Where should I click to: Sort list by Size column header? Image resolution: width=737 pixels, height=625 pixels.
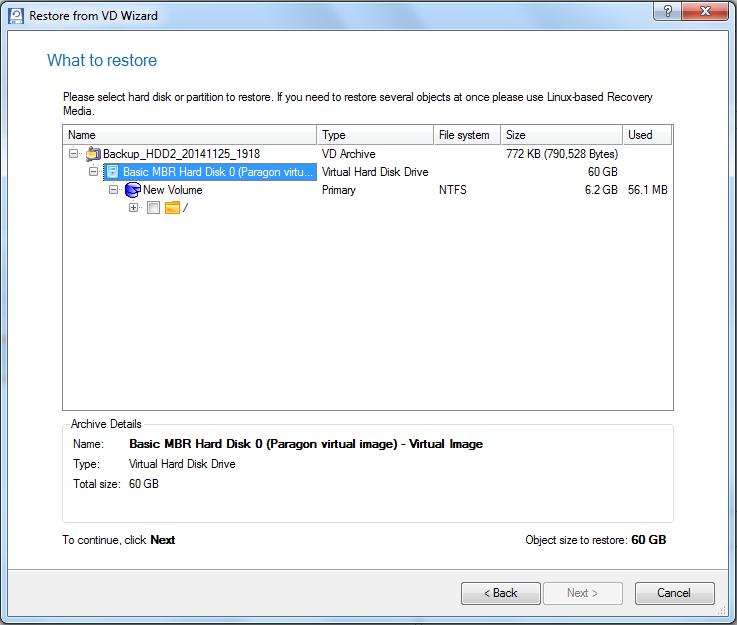(x=562, y=135)
